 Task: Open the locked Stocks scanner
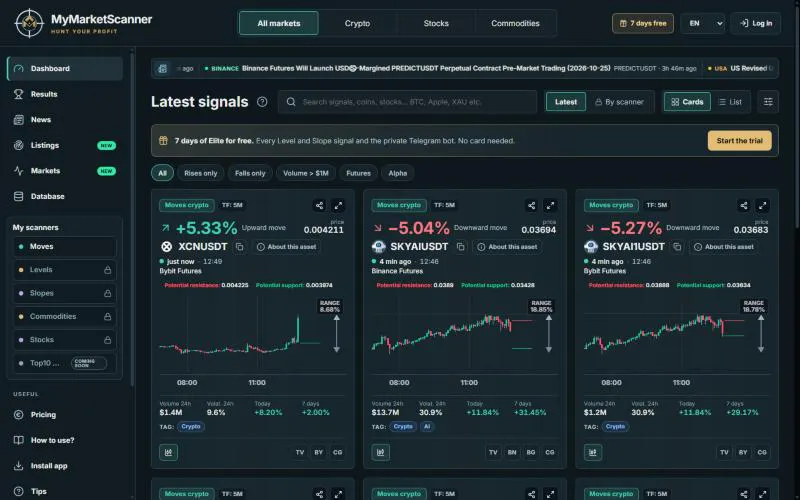coord(65,340)
